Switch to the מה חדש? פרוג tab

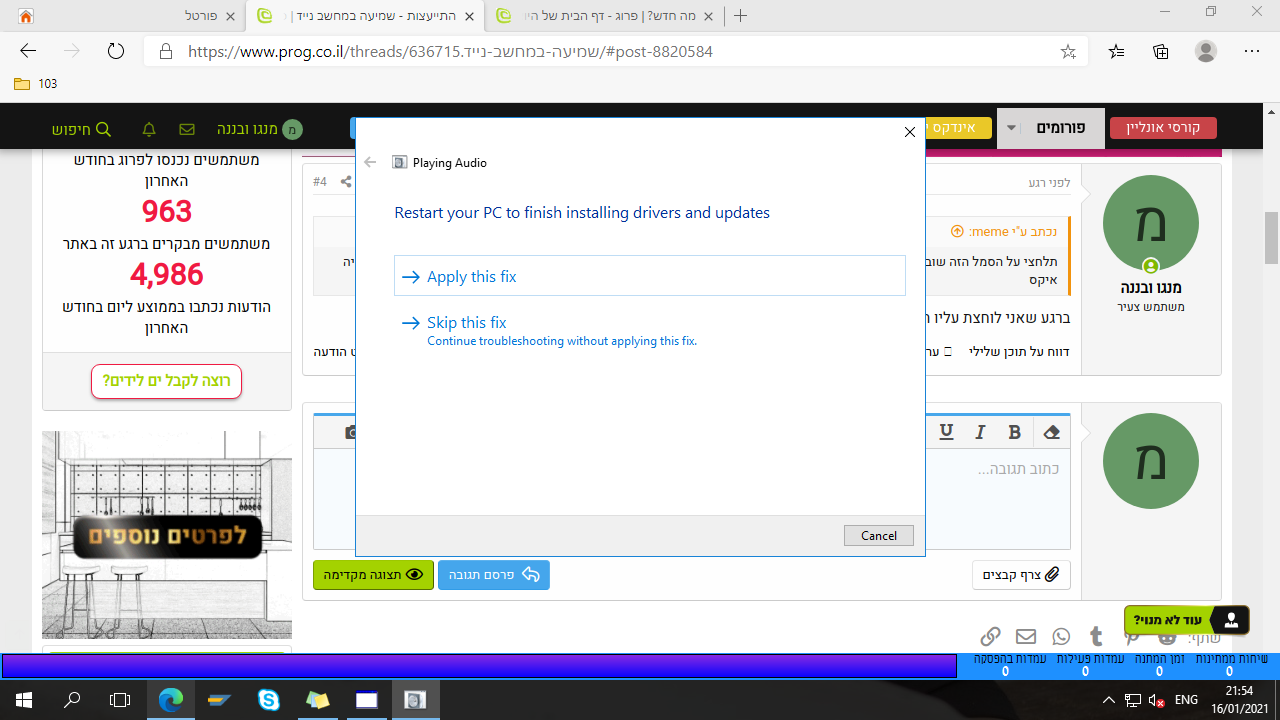606,16
